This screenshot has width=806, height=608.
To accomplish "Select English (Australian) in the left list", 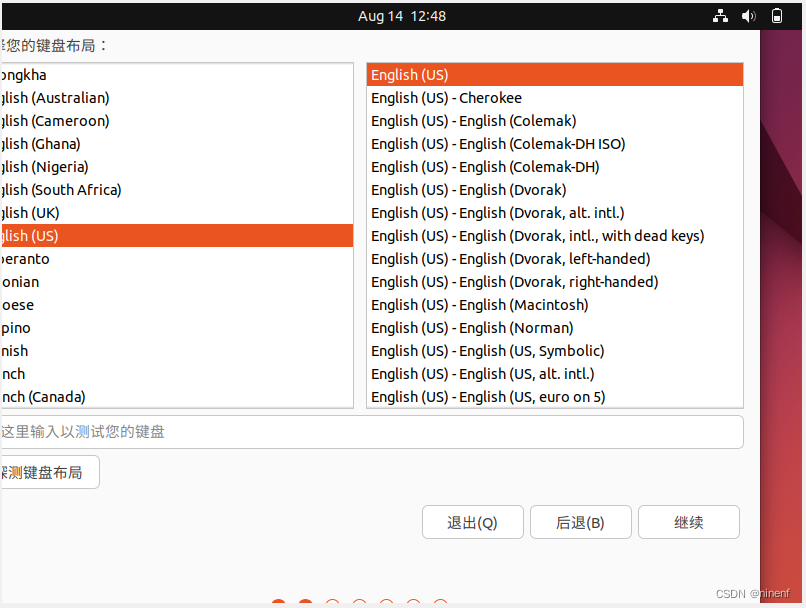I will click(177, 98).
